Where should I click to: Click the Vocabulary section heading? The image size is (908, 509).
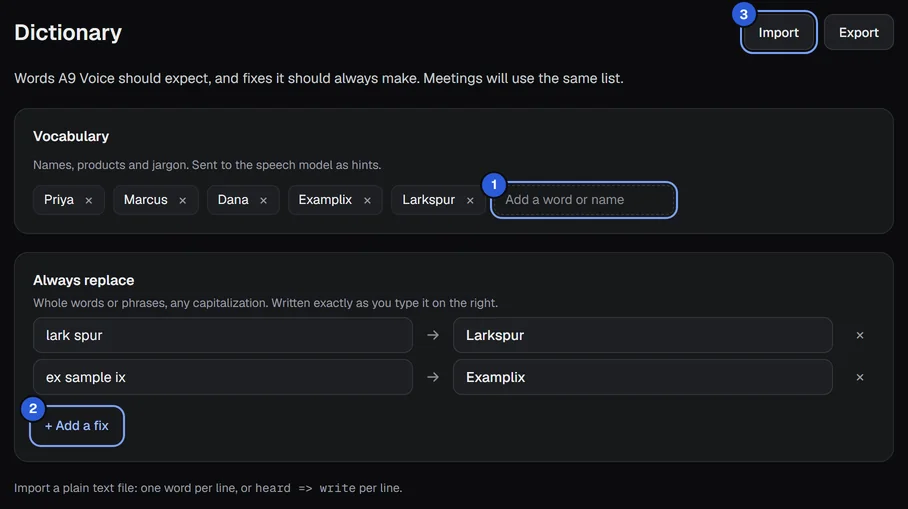71,136
